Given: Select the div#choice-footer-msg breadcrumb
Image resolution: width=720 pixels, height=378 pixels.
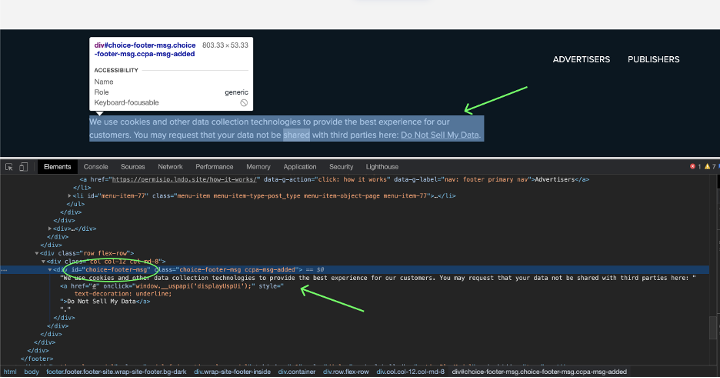Looking at the screenshot, I should pyautogui.click(x=539, y=372).
